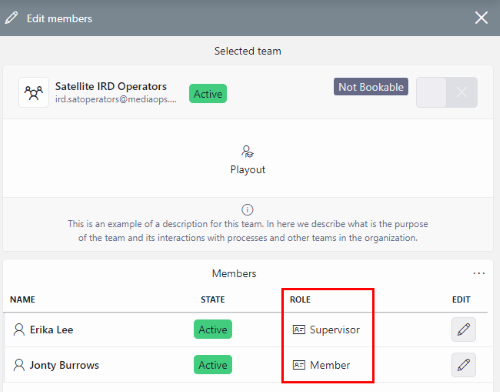Click the user icon beside Jonty Burrows
This screenshot has height=392, width=500.
(19, 365)
